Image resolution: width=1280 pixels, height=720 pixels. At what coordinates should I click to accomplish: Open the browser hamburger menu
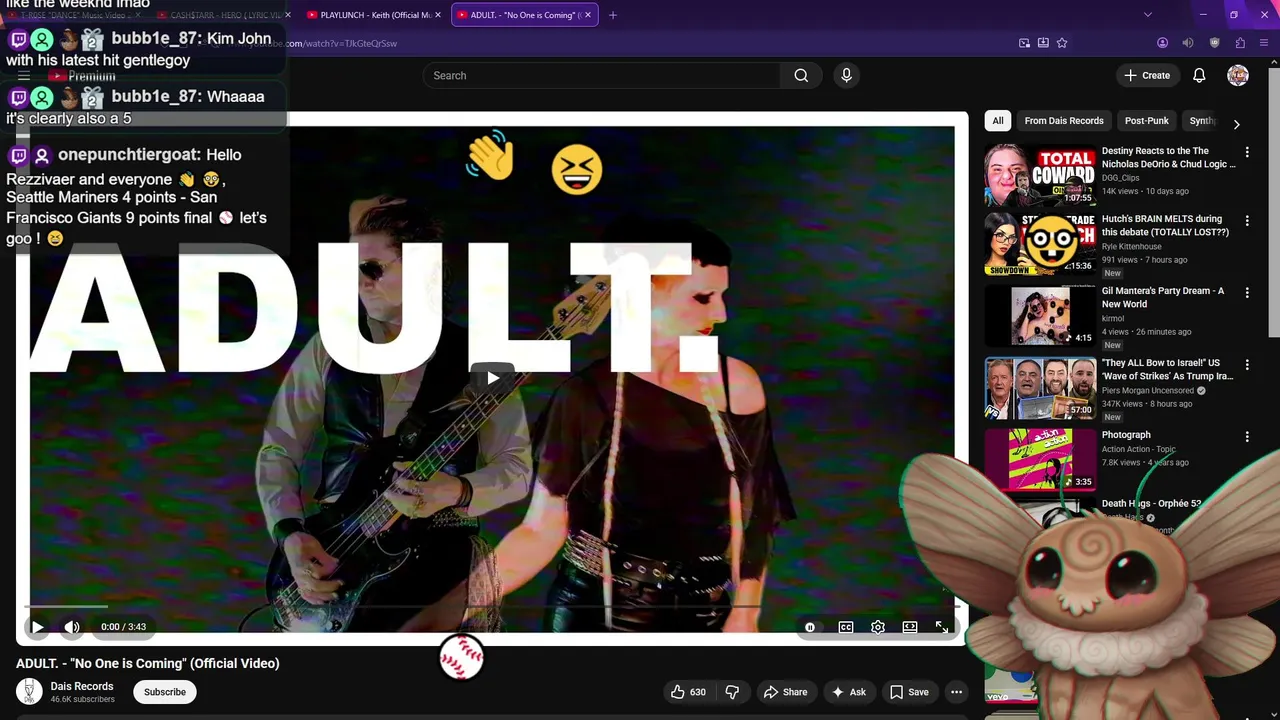1265,43
